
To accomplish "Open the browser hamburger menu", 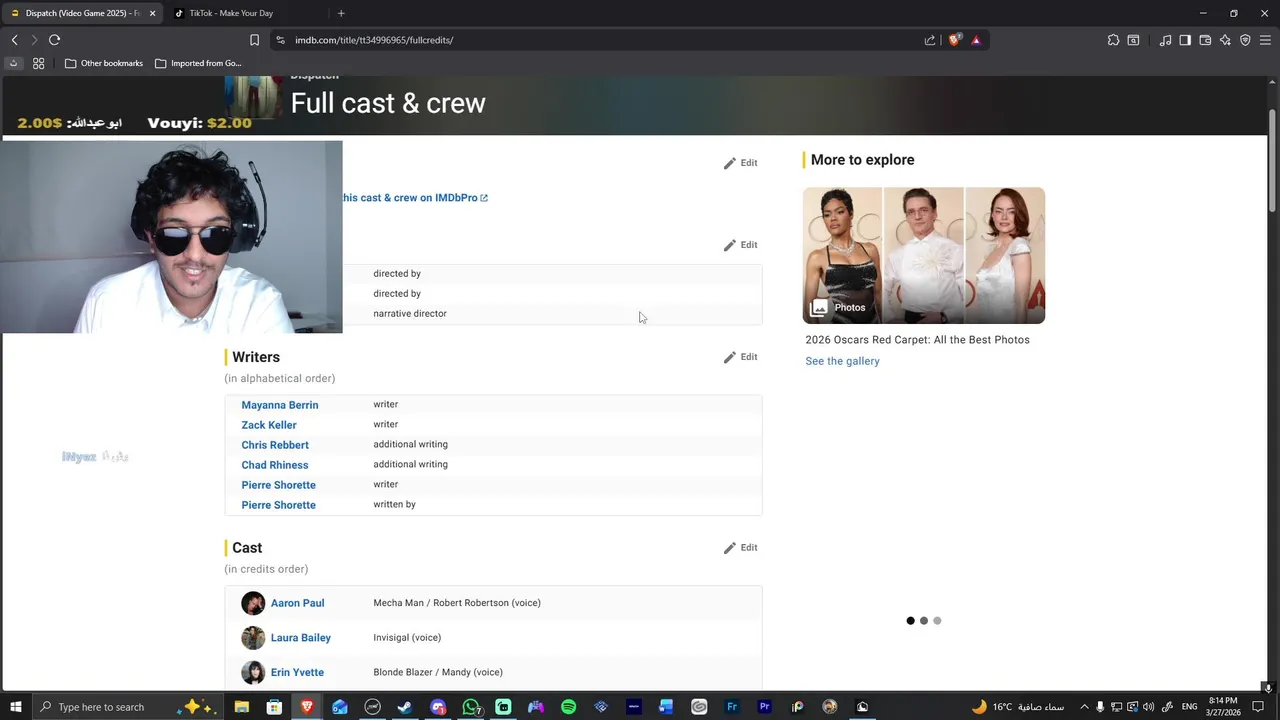I will point(1265,40).
